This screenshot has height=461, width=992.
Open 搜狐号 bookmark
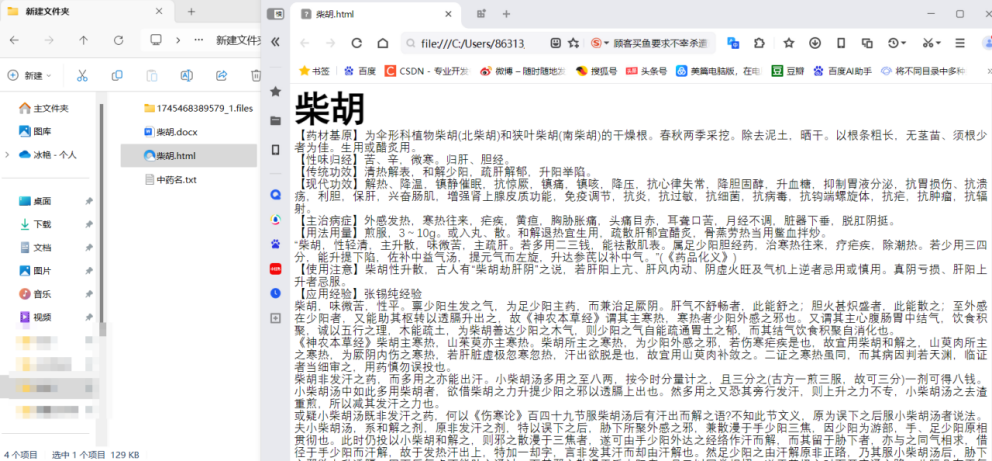(596, 71)
